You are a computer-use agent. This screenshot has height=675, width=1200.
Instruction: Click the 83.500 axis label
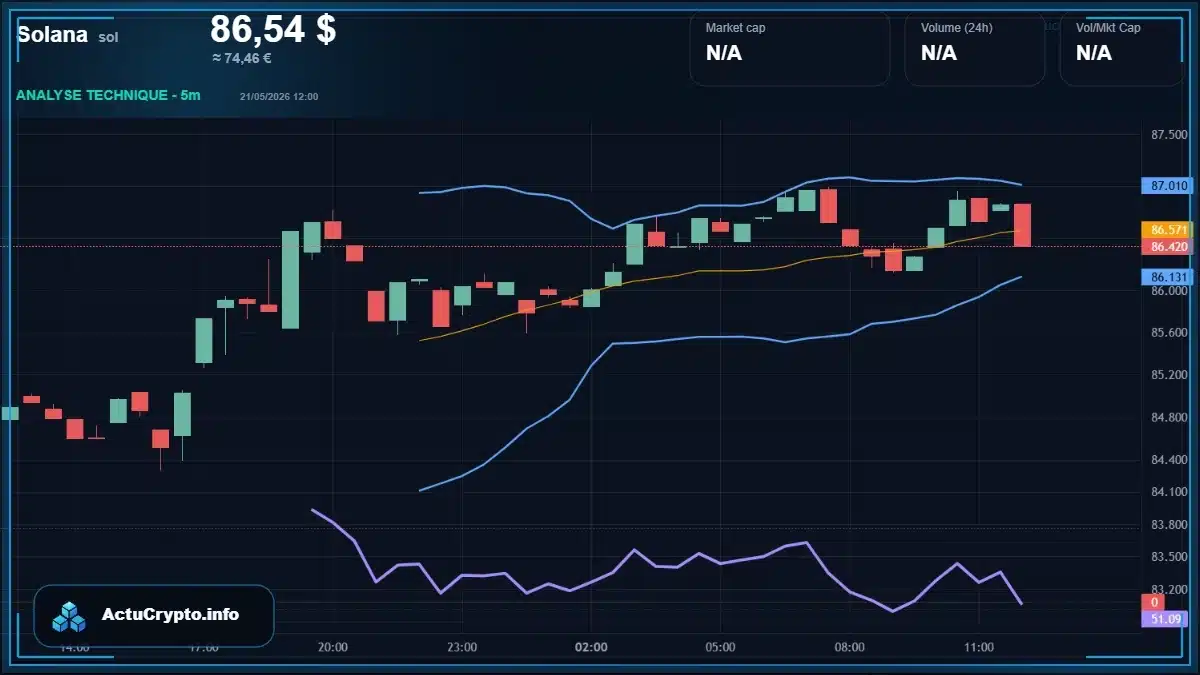[1169, 557]
